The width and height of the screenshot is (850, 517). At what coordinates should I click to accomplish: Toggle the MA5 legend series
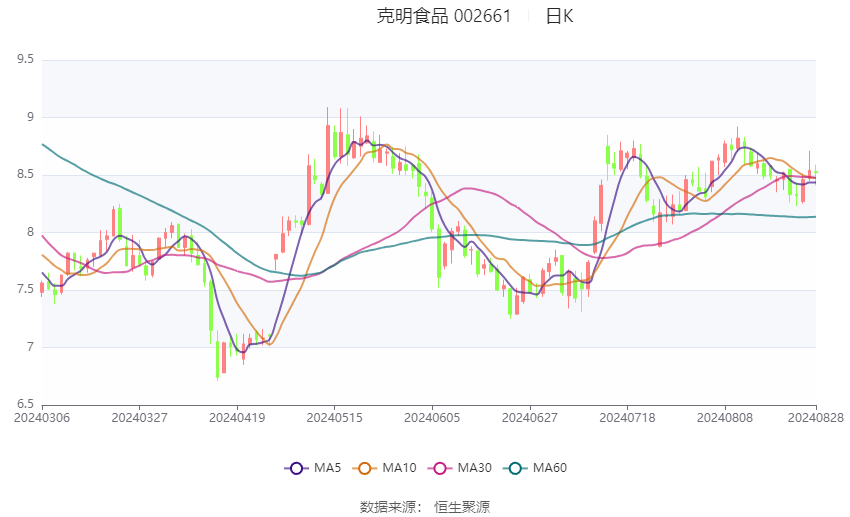(313, 468)
